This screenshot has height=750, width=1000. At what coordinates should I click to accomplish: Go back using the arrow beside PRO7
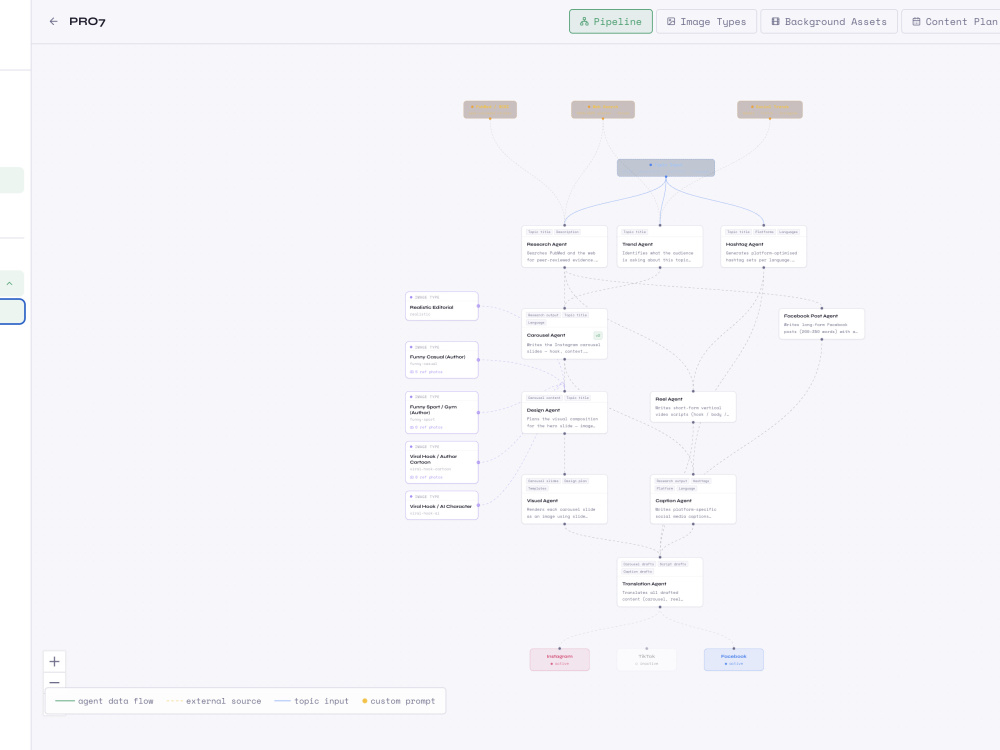54,22
